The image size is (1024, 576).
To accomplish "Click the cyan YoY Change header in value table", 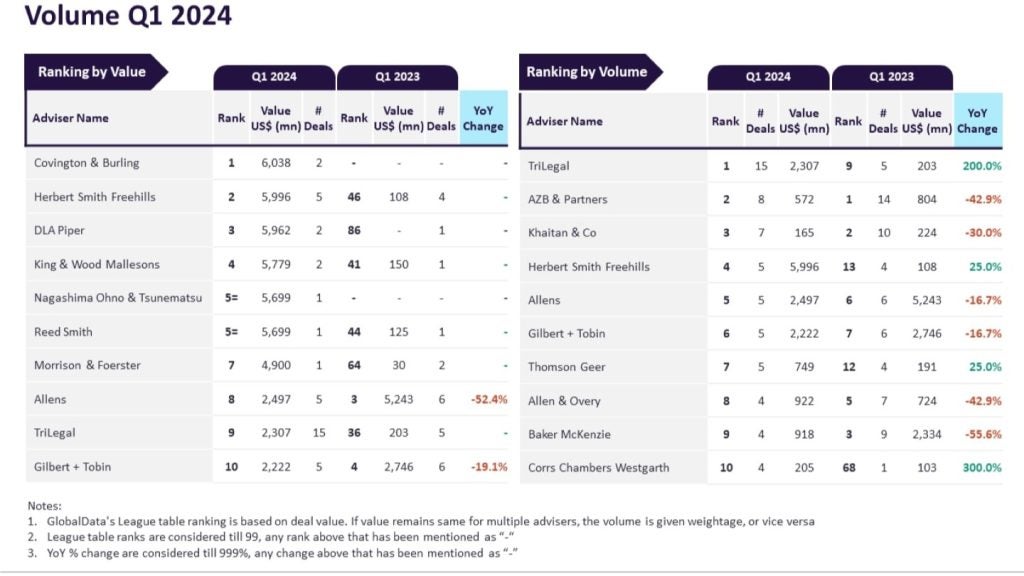I will [483, 119].
